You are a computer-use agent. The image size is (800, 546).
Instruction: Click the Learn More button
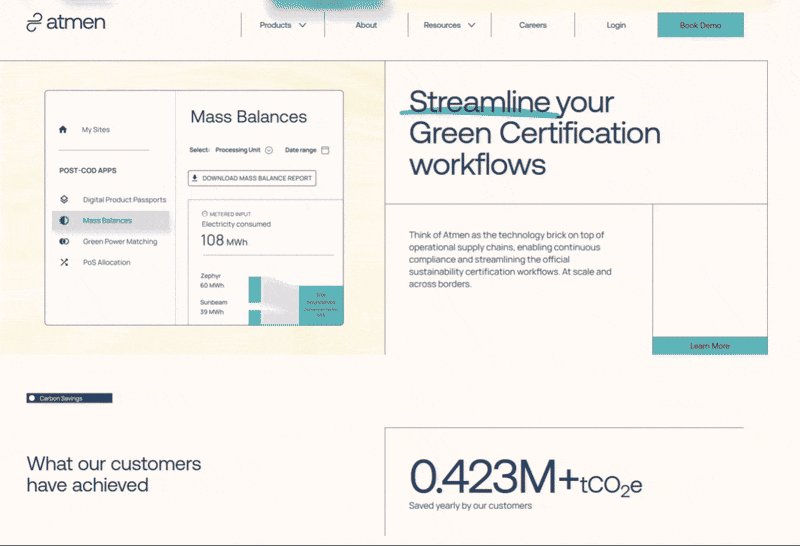710,346
